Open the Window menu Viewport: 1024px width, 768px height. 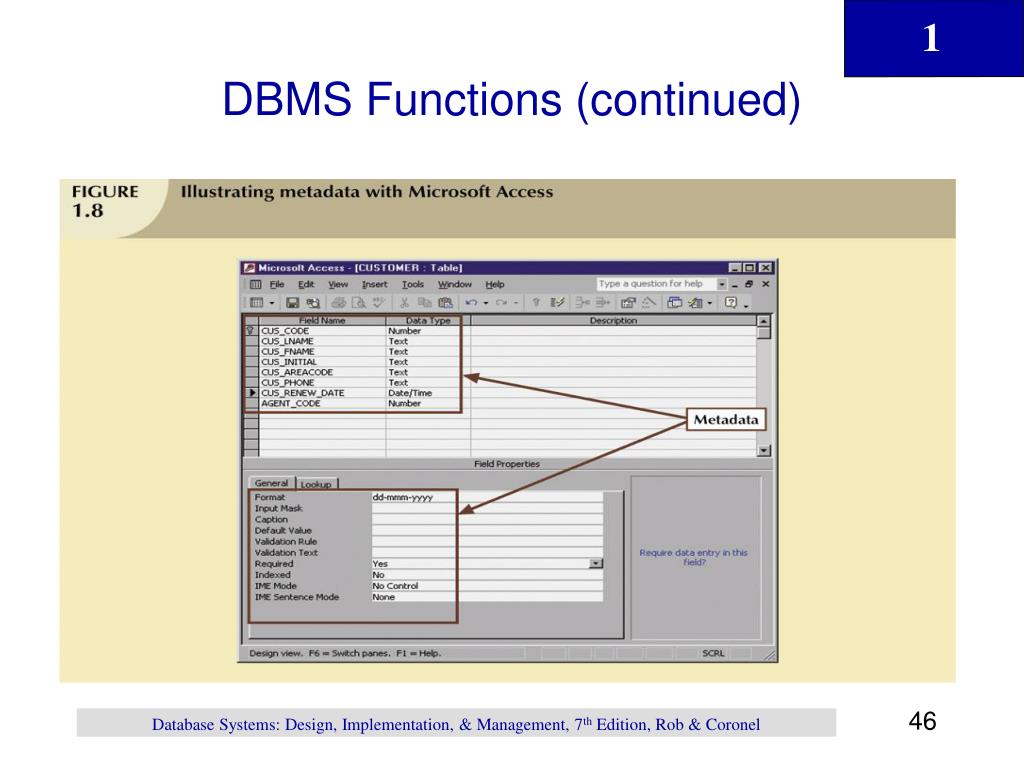tap(455, 285)
